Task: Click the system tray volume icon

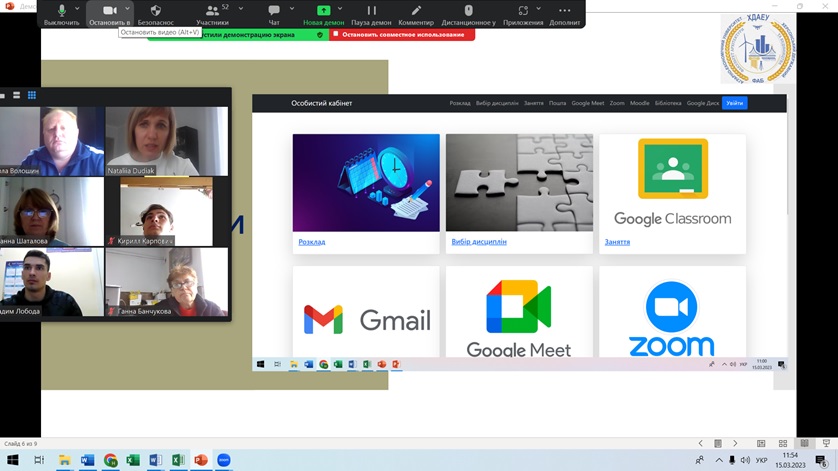Action: (745, 460)
